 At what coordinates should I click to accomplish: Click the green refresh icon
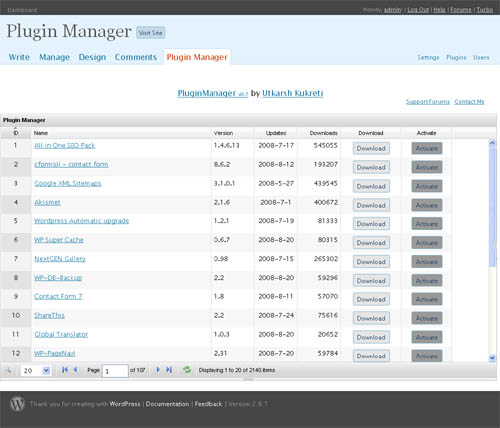coord(187,370)
